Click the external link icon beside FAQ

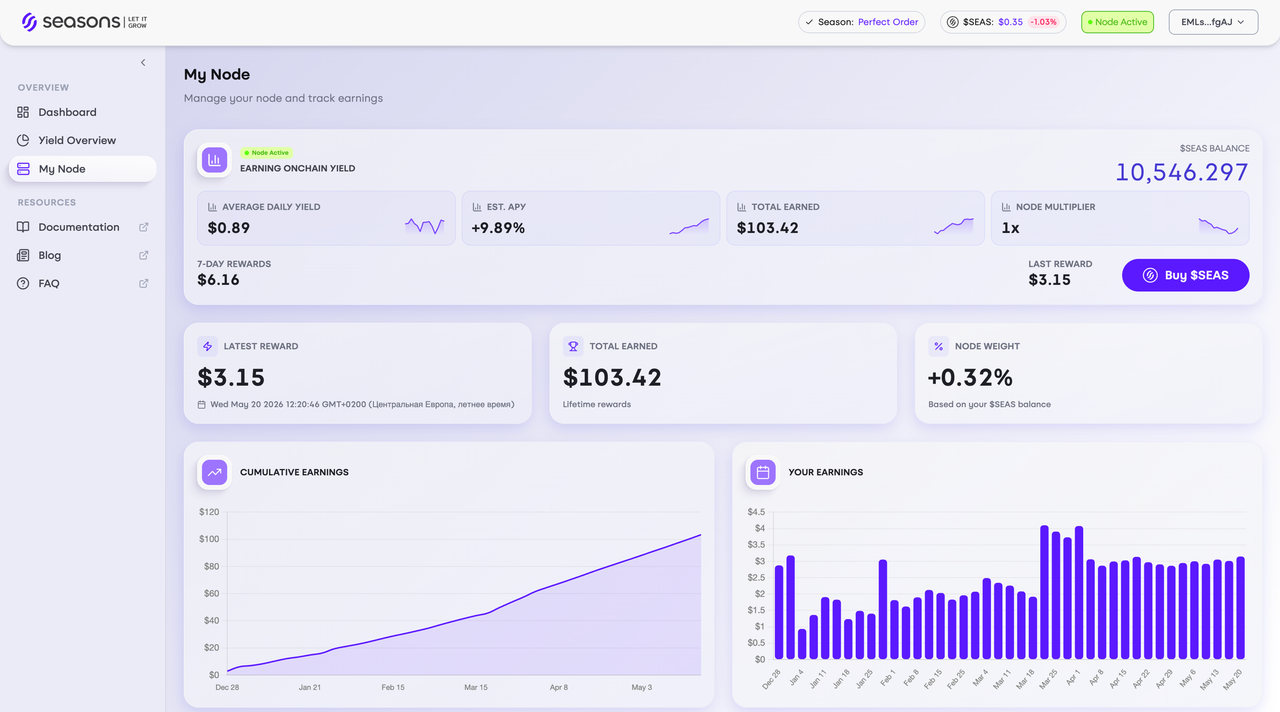143,283
